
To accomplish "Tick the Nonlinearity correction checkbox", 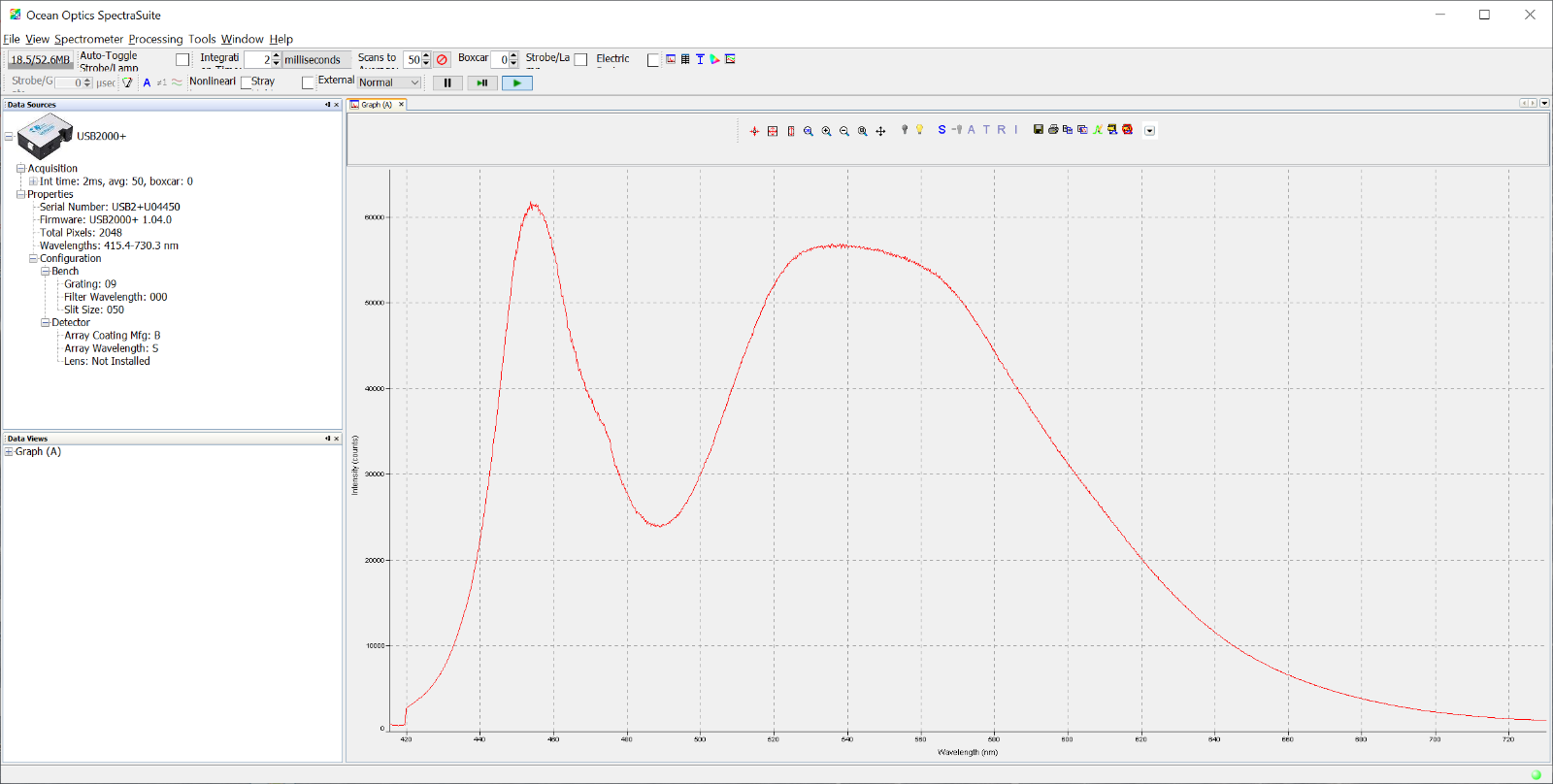I will (247, 82).
